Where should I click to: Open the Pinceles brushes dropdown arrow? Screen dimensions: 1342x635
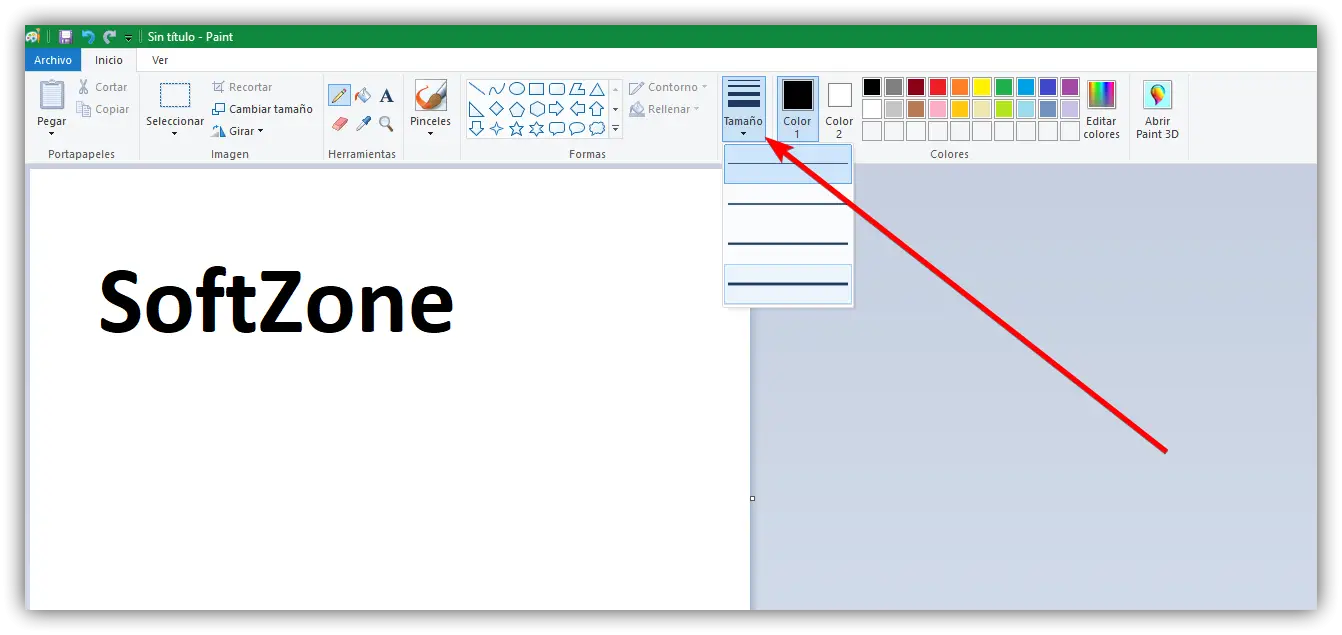(x=430, y=133)
